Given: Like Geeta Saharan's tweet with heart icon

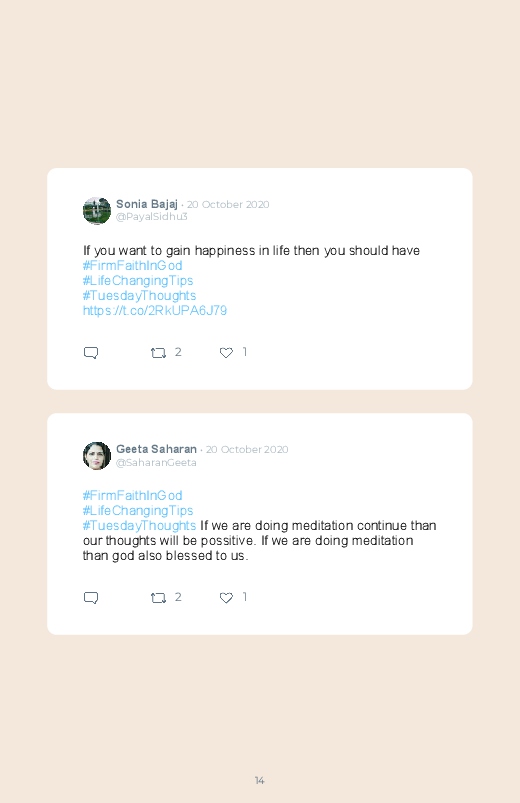Looking at the screenshot, I should [x=226, y=598].
